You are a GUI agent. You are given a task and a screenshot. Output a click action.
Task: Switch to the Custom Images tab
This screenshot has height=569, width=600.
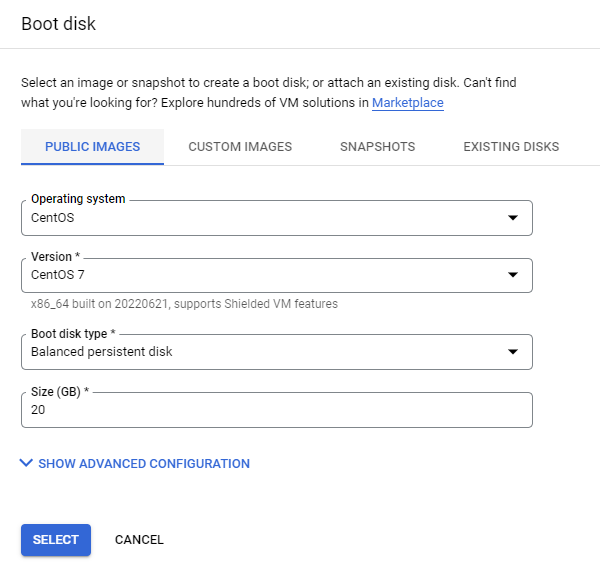tap(240, 147)
